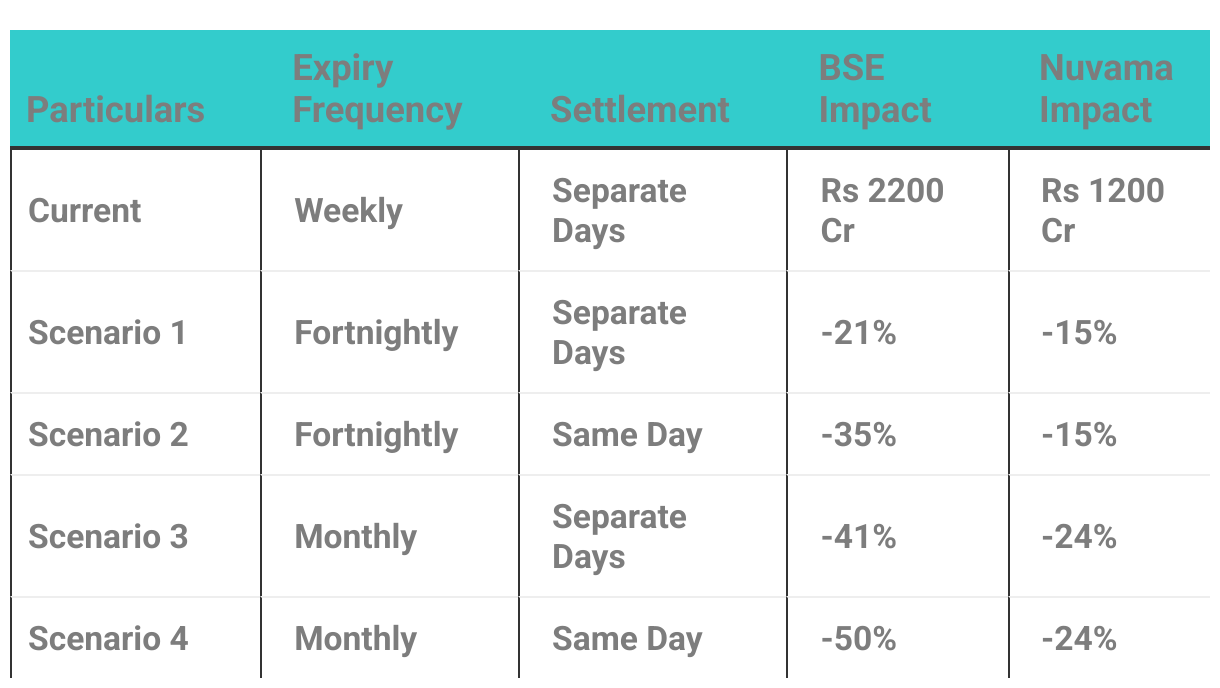Click the -21% BSE impact cell

coord(858,333)
